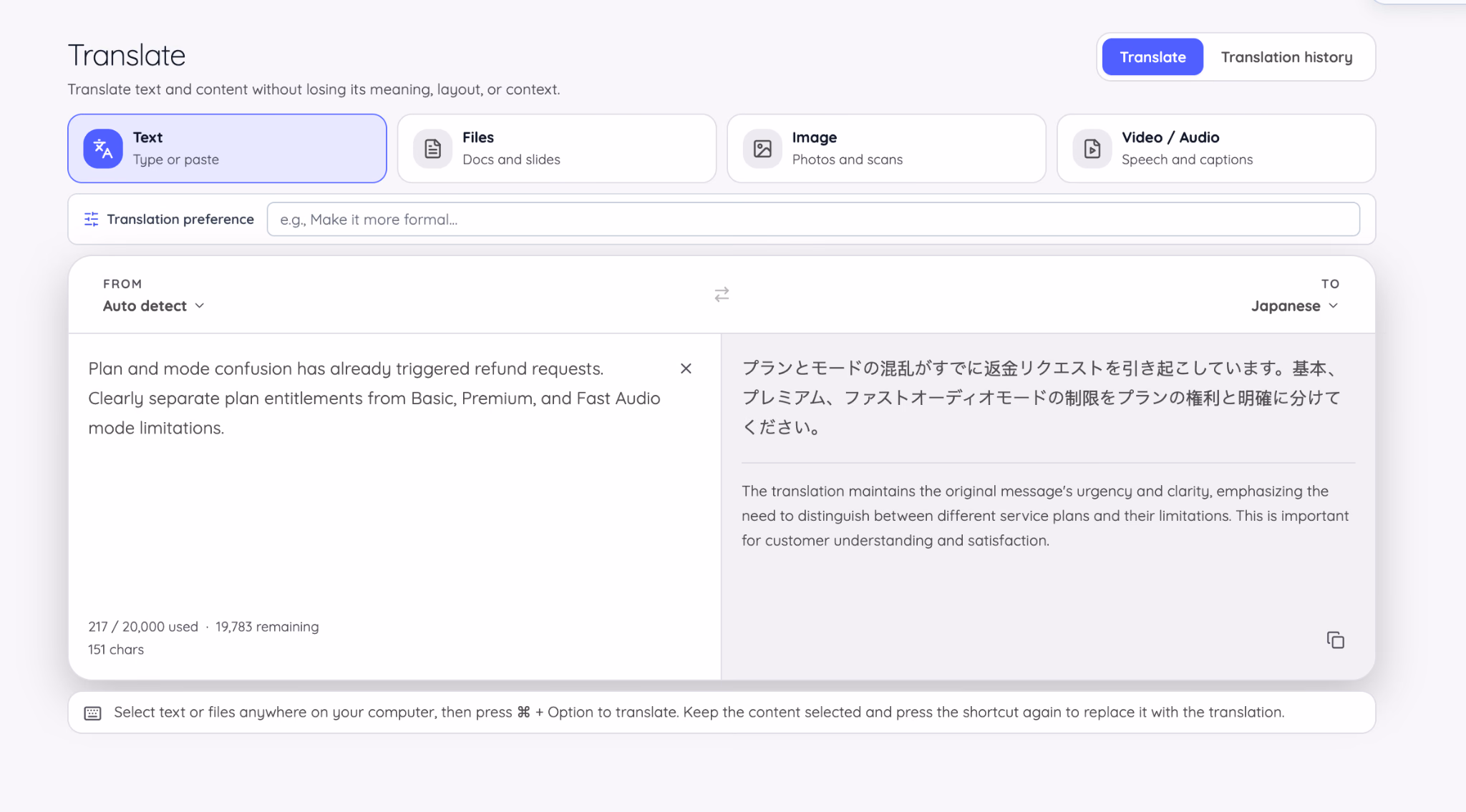Click the '217 / 20,000 used' counter
This screenshot has height=812, width=1466.
point(143,627)
